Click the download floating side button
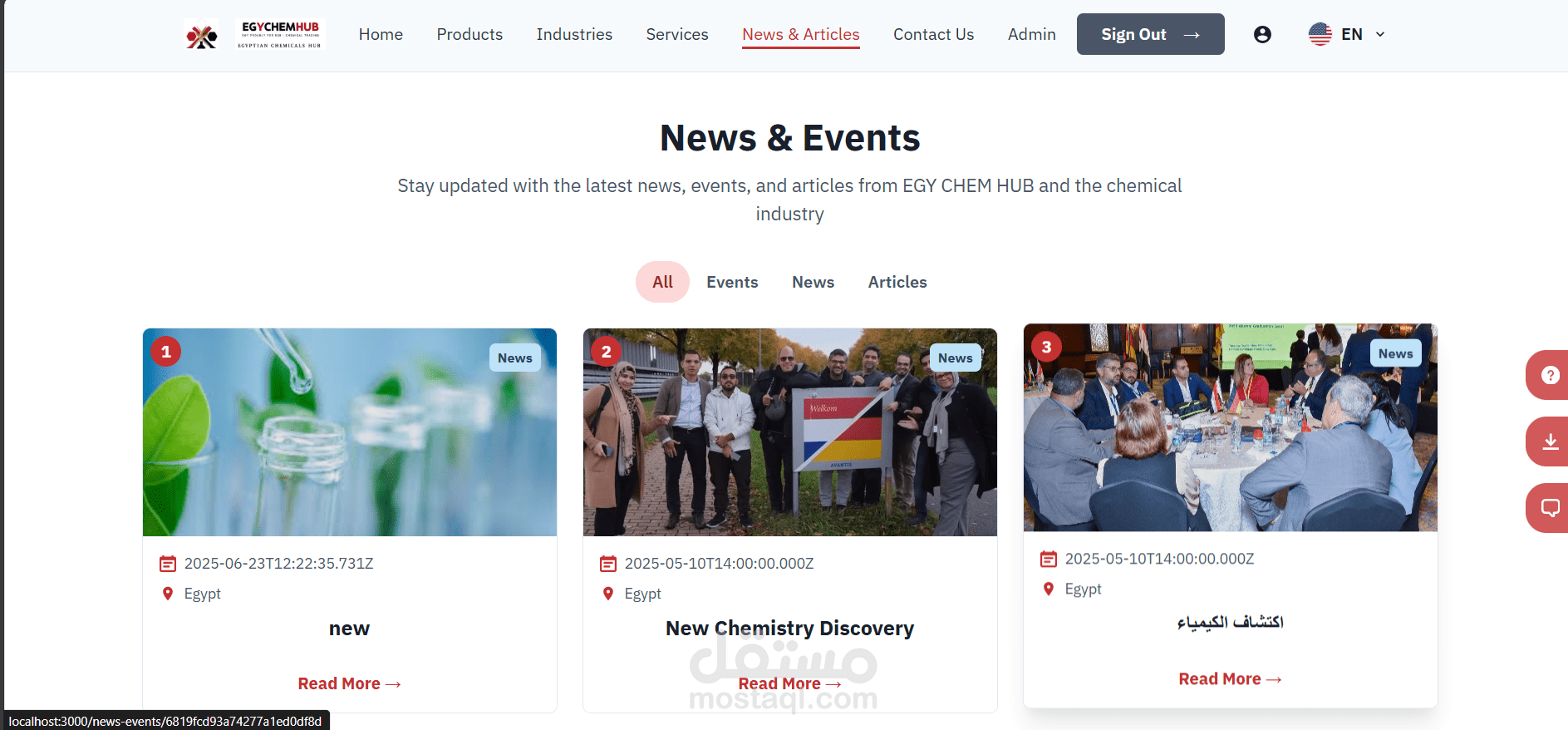 pos(1550,441)
